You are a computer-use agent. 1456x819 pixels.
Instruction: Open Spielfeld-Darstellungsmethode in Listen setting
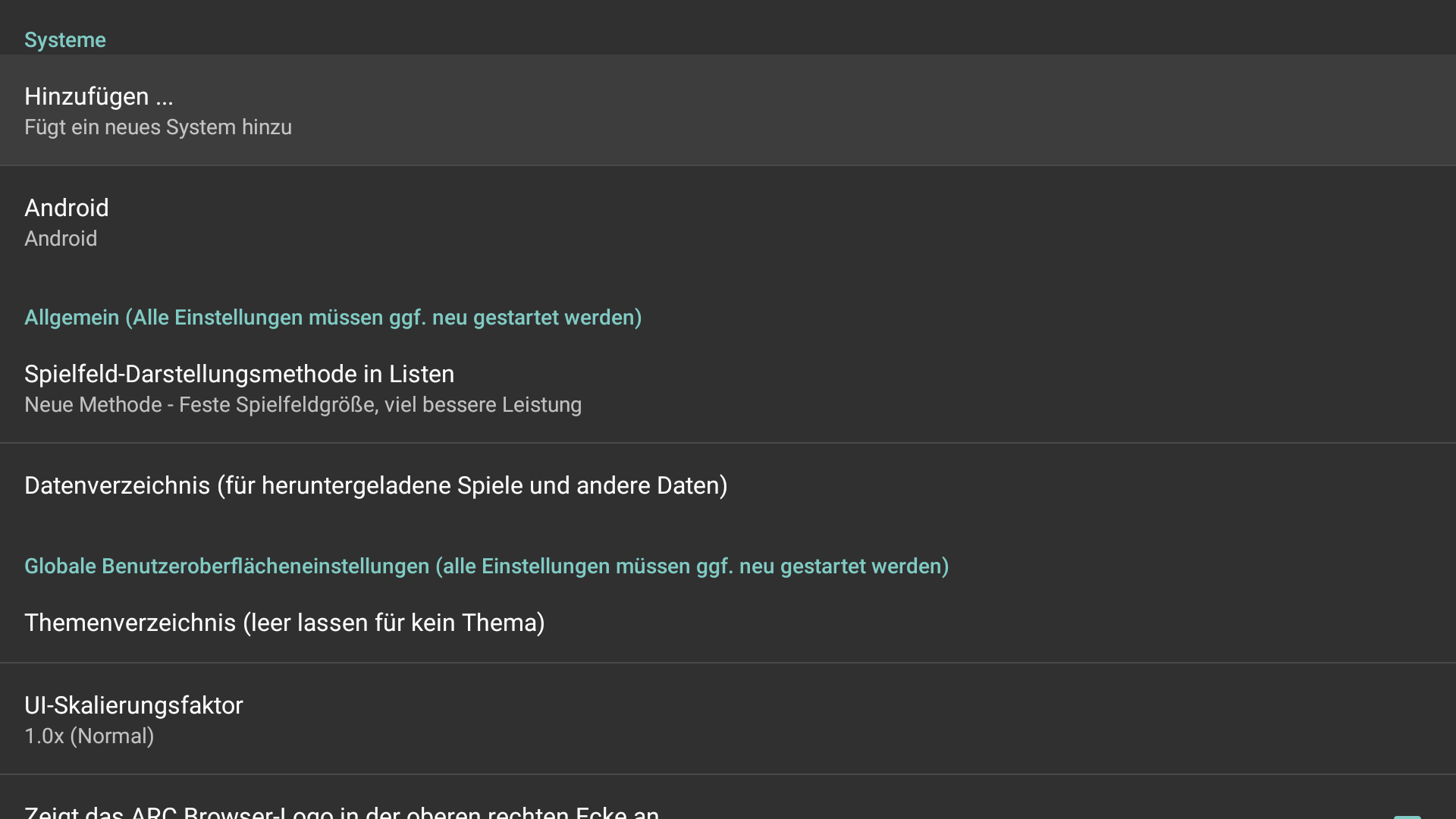pyautogui.click(x=728, y=388)
